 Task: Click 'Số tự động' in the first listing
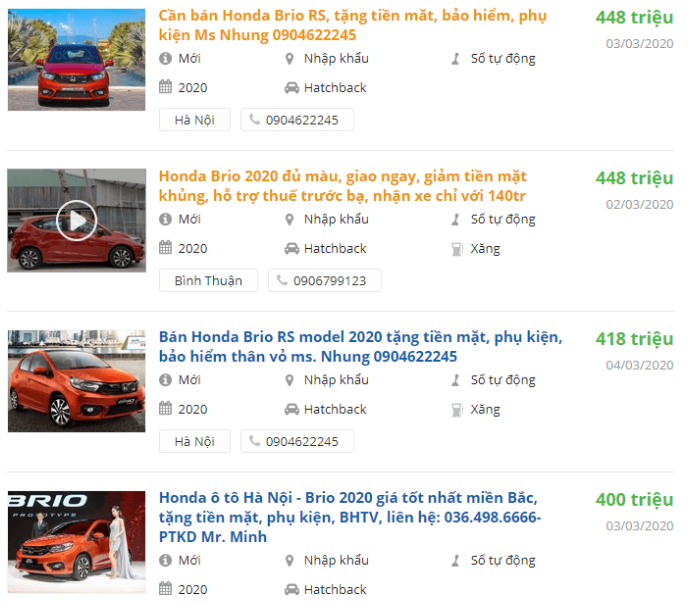(x=503, y=59)
